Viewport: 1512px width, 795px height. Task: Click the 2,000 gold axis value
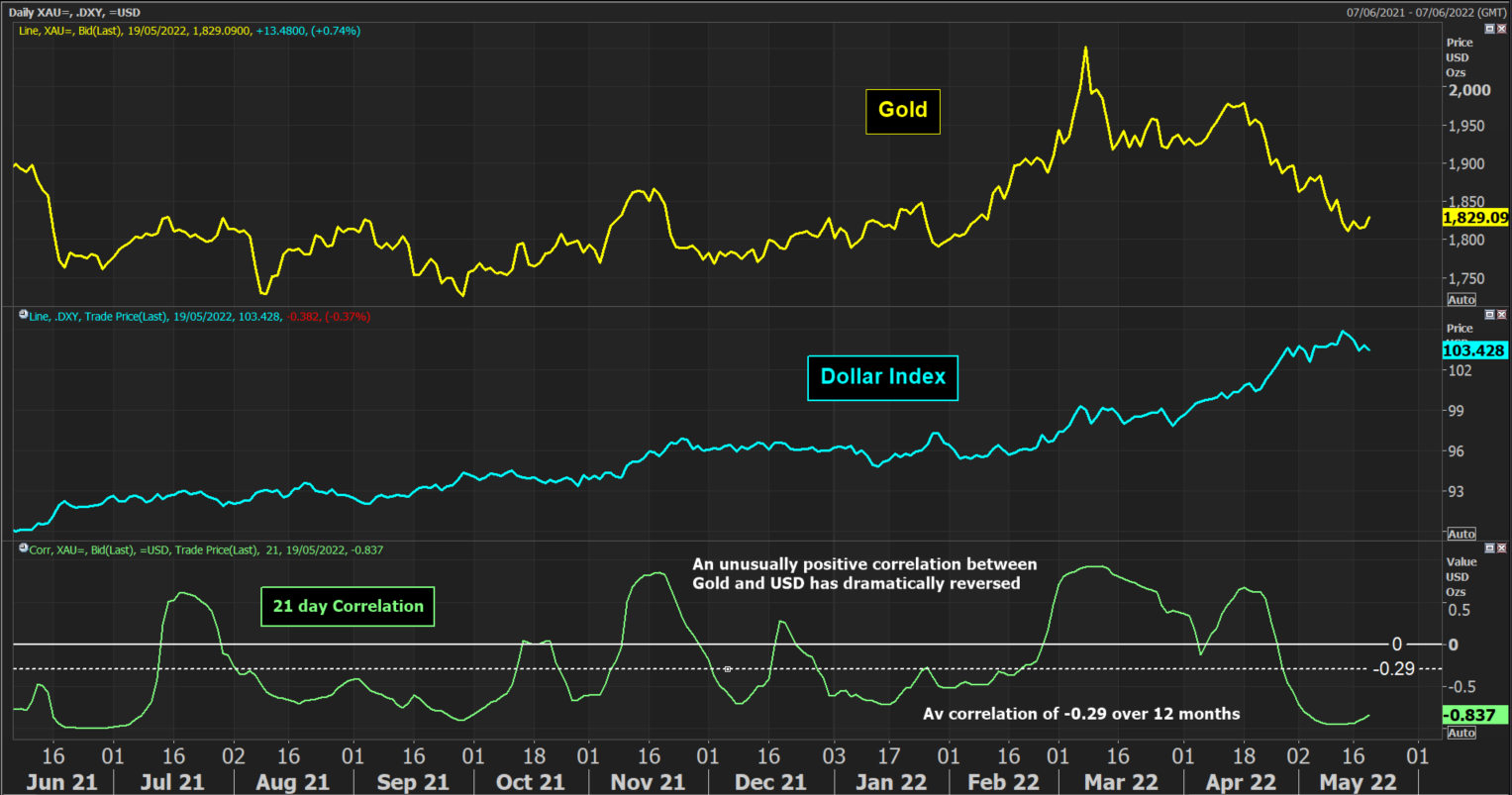coord(1468,90)
